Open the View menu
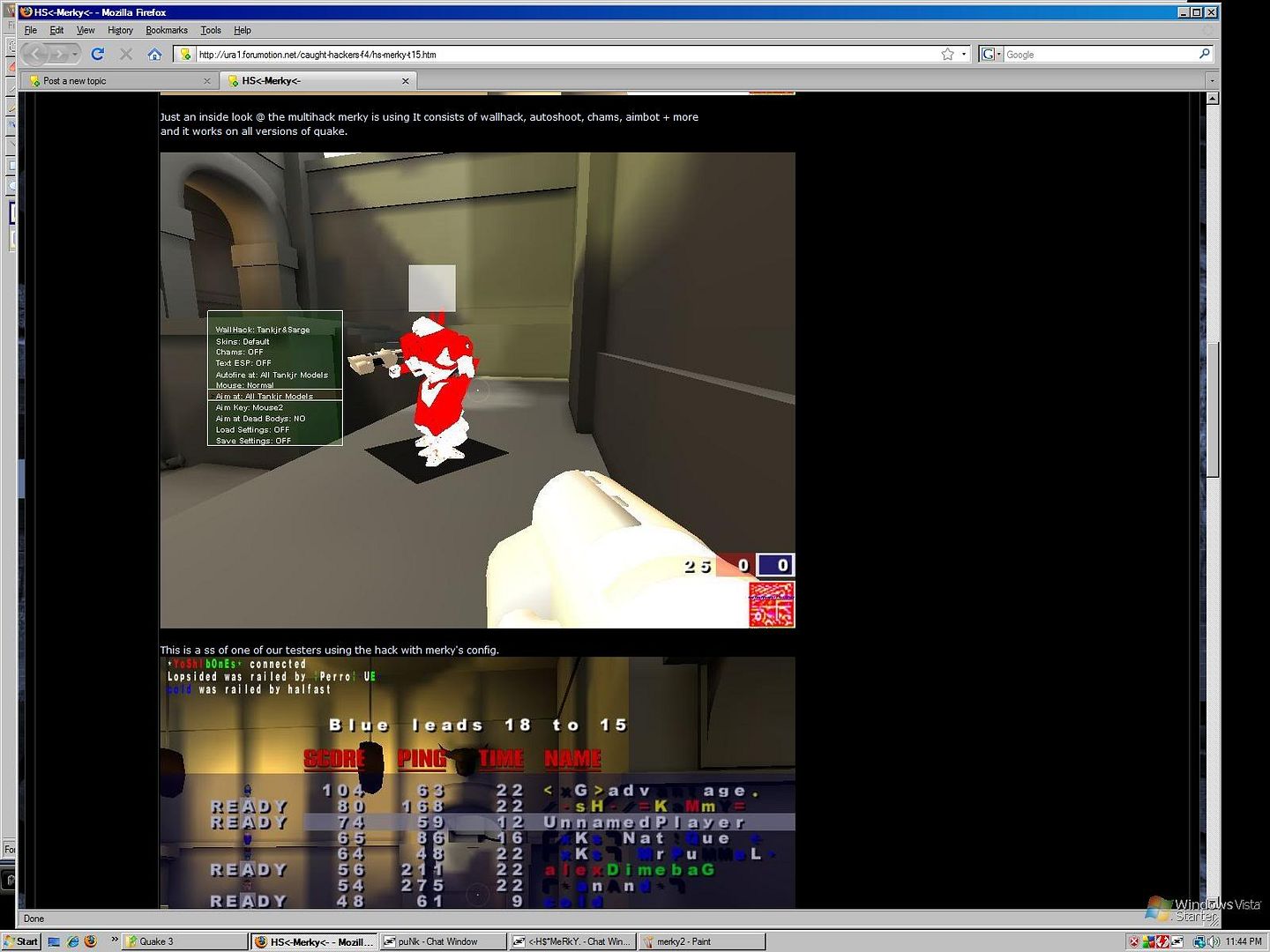The height and width of the screenshot is (952, 1270). [x=86, y=30]
